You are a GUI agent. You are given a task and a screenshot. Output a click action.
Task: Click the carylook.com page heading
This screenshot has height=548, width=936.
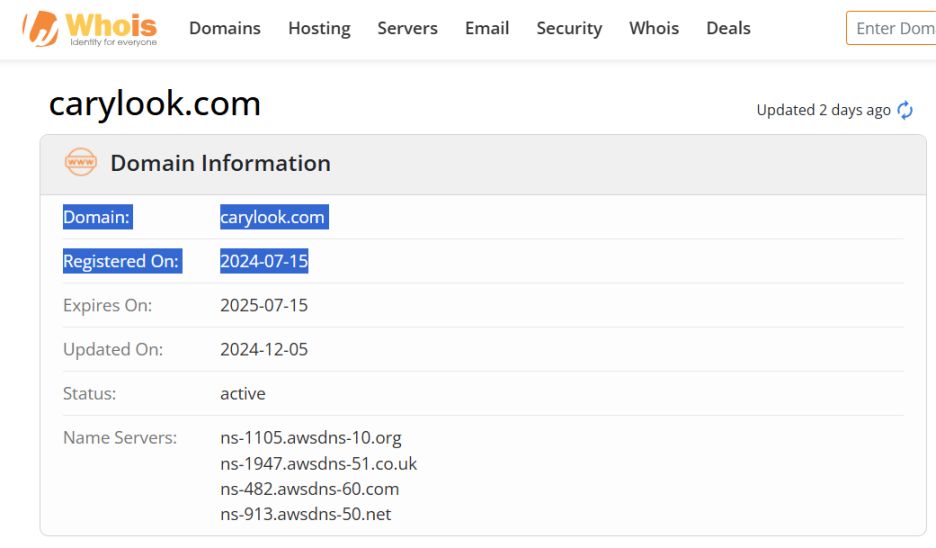(155, 104)
